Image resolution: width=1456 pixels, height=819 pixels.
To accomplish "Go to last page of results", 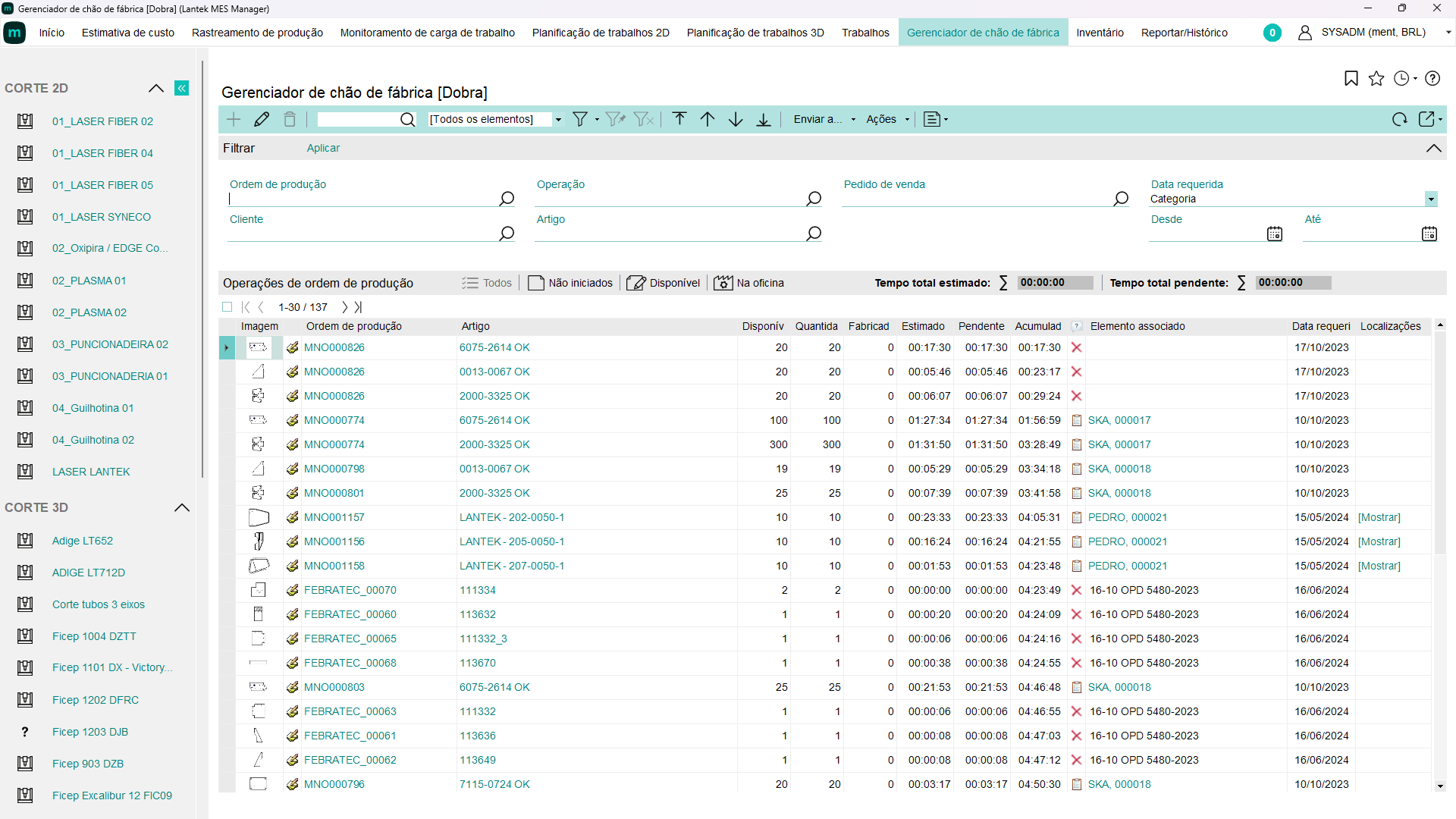I will click(x=359, y=307).
